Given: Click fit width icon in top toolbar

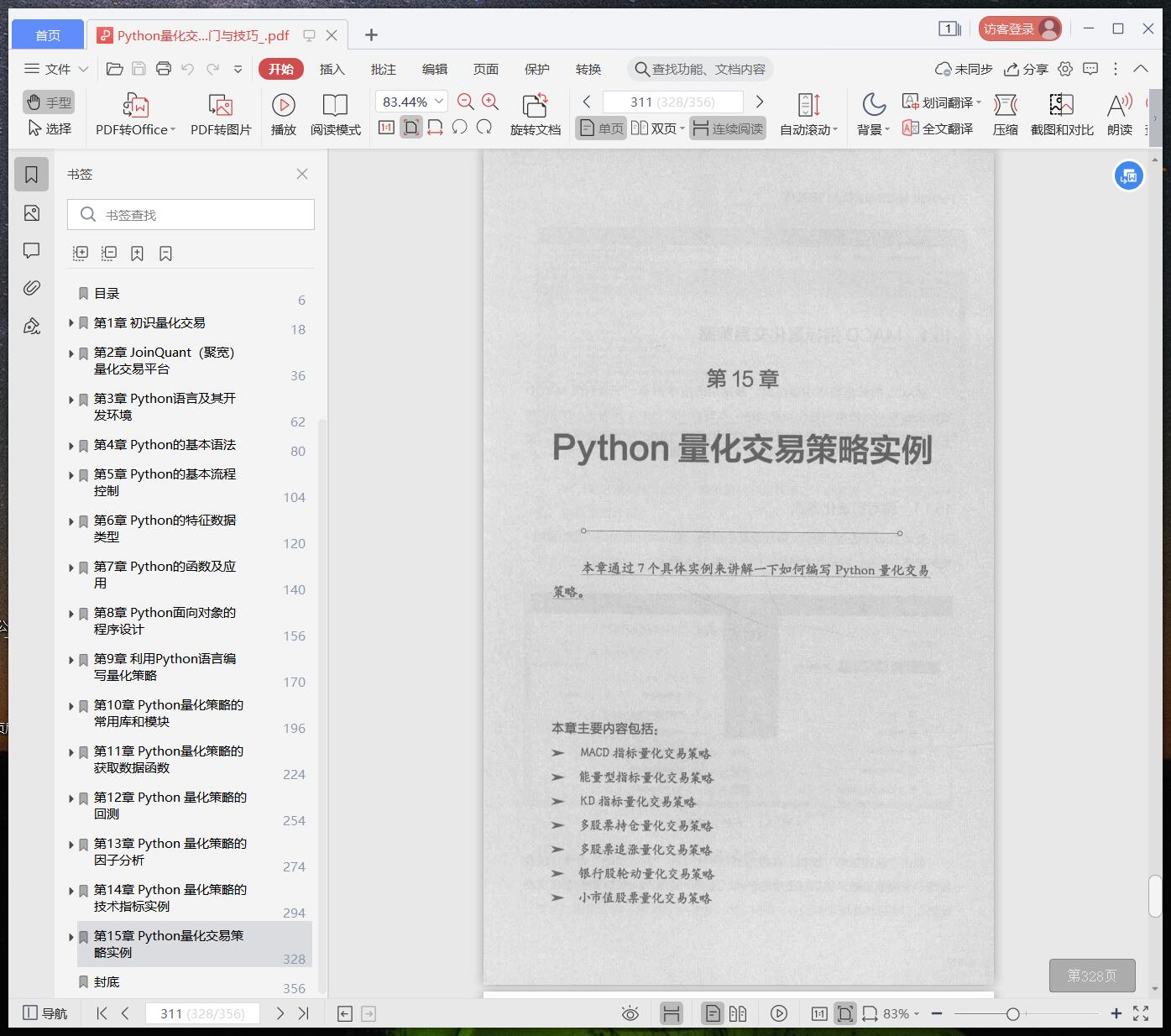Looking at the screenshot, I should coord(435,128).
